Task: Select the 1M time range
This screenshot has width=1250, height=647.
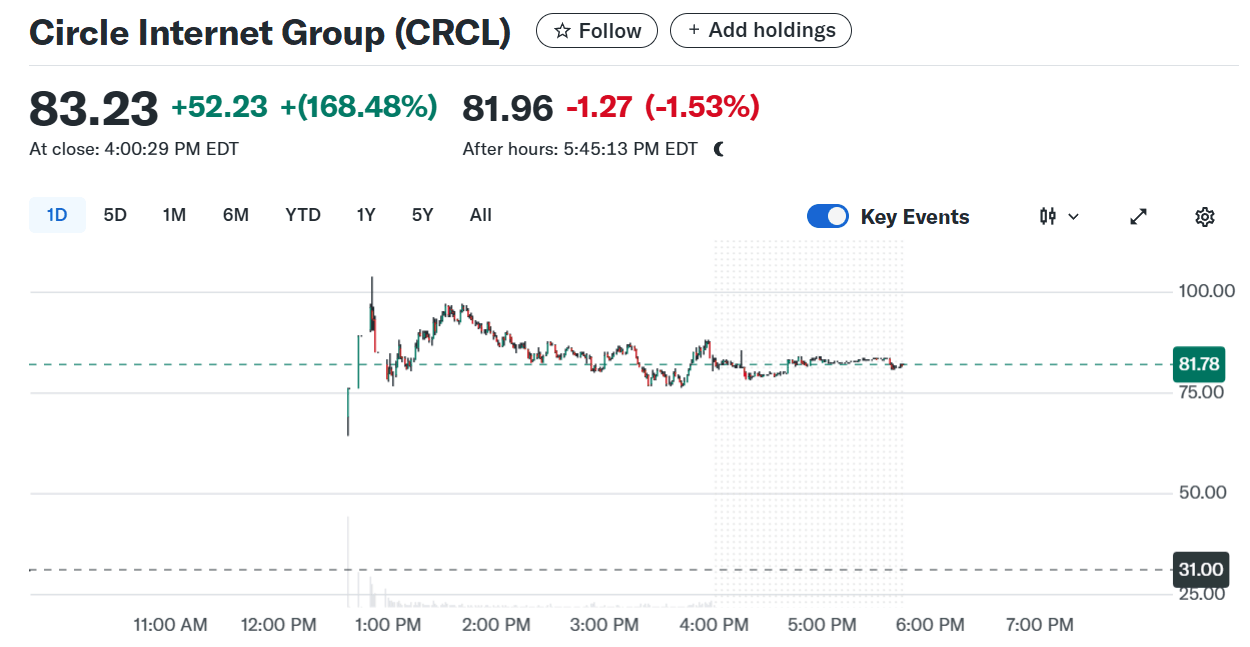Action: [174, 215]
